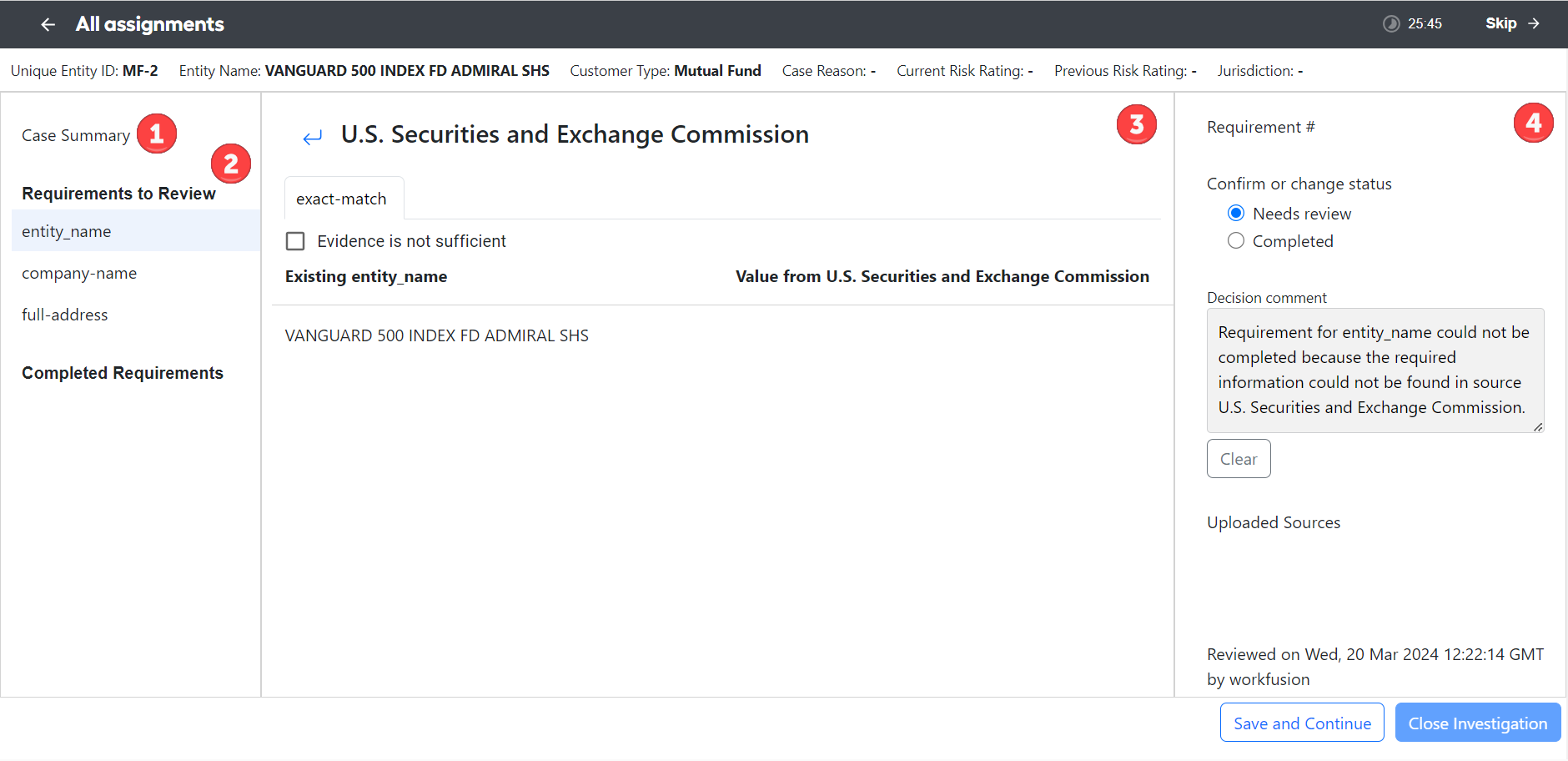Click the Completed Requirements heading
The height and width of the screenshot is (761, 1568).
point(123,373)
